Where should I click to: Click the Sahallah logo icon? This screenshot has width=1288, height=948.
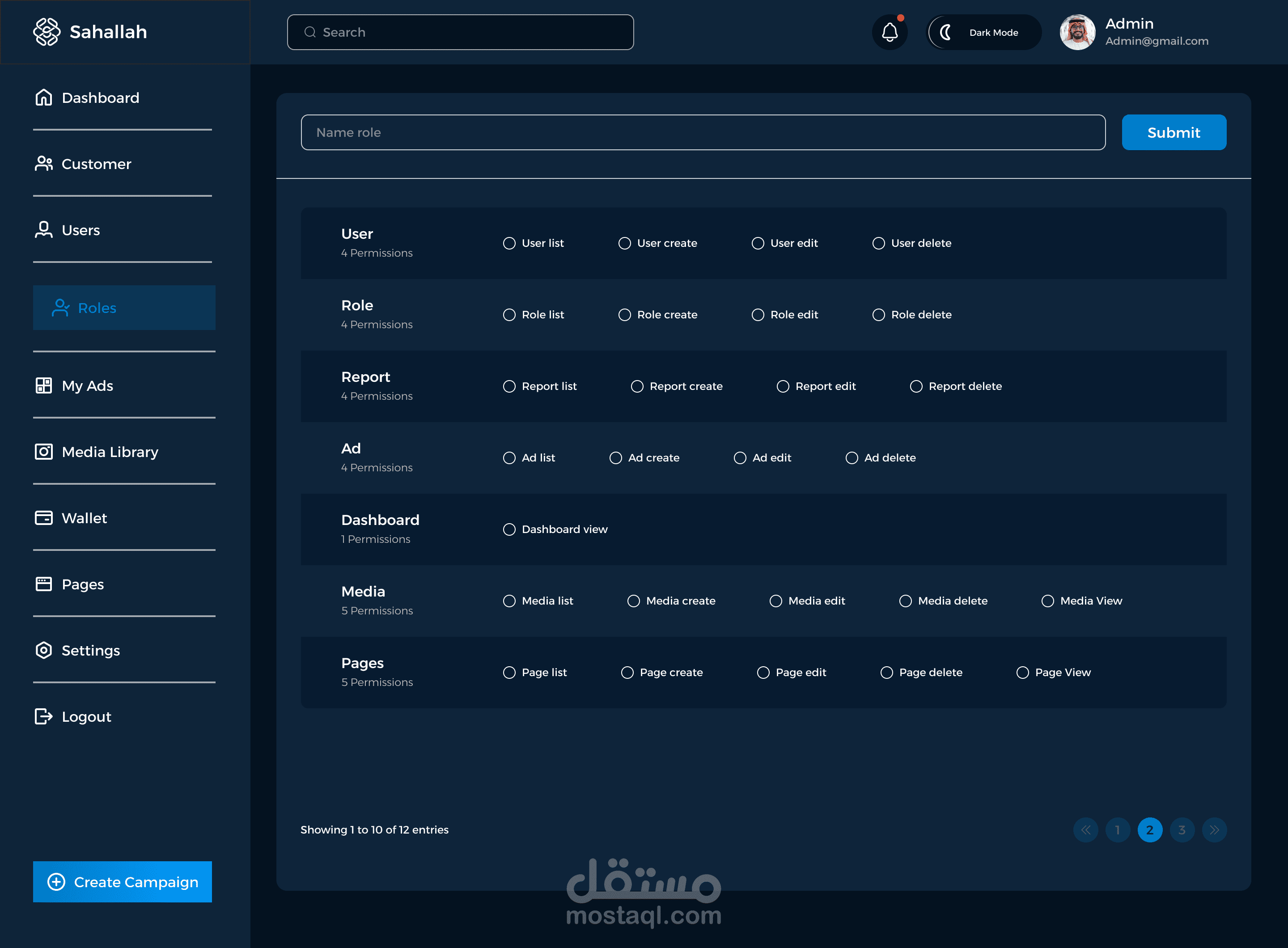click(x=47, y=32)
